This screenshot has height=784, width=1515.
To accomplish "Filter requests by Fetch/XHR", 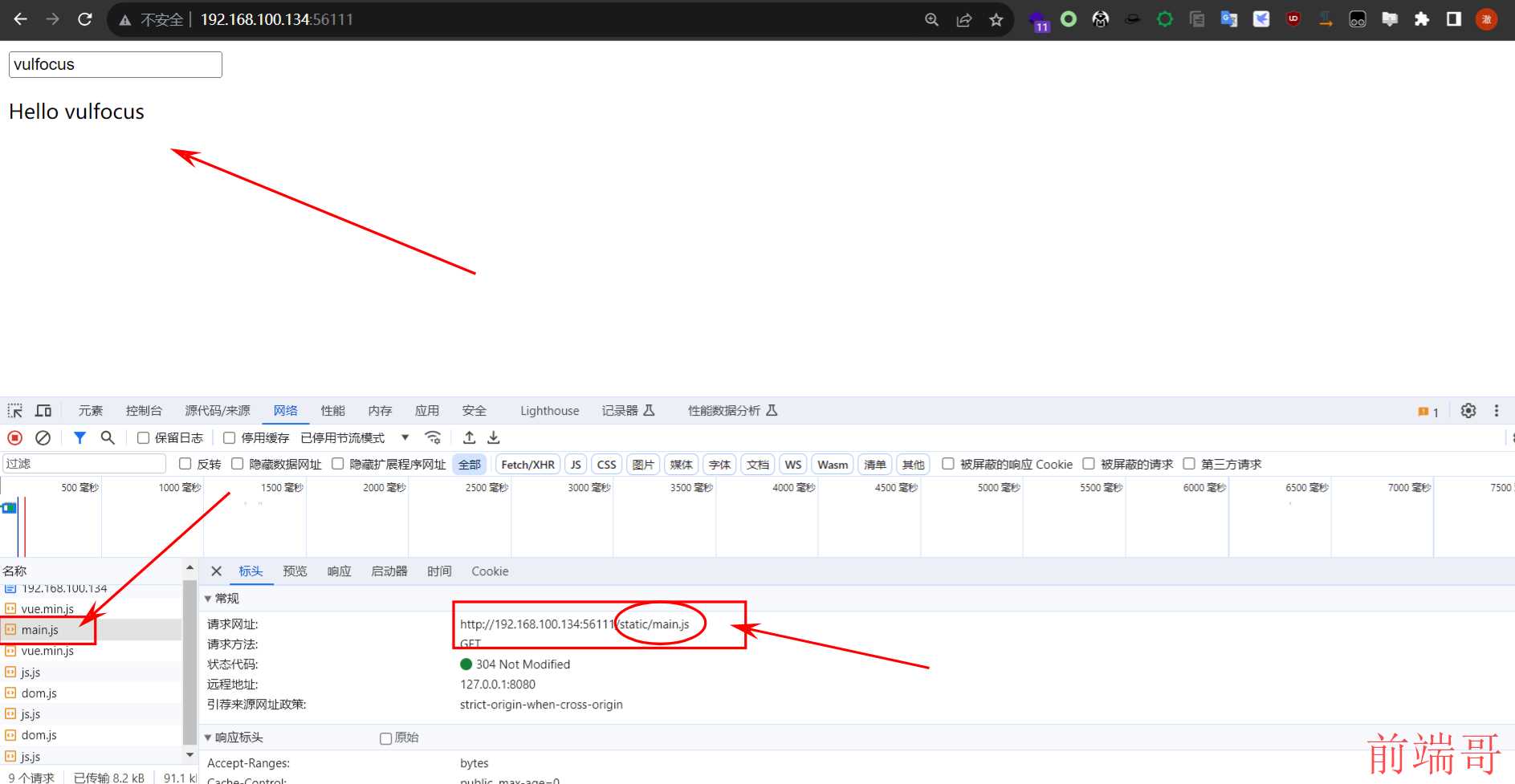I will pyautogui.click(x=528, y=465).
